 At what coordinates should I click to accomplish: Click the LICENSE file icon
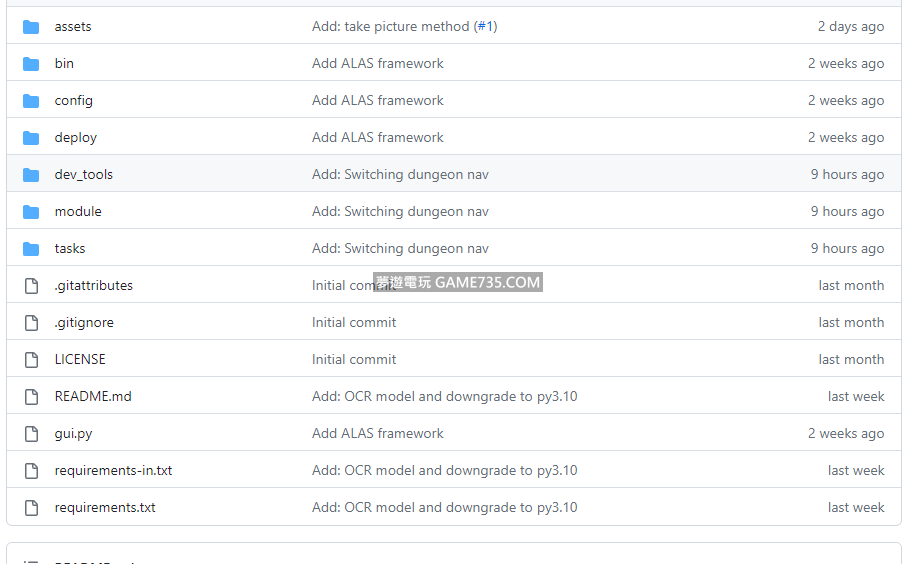click(x=31, y=360)
